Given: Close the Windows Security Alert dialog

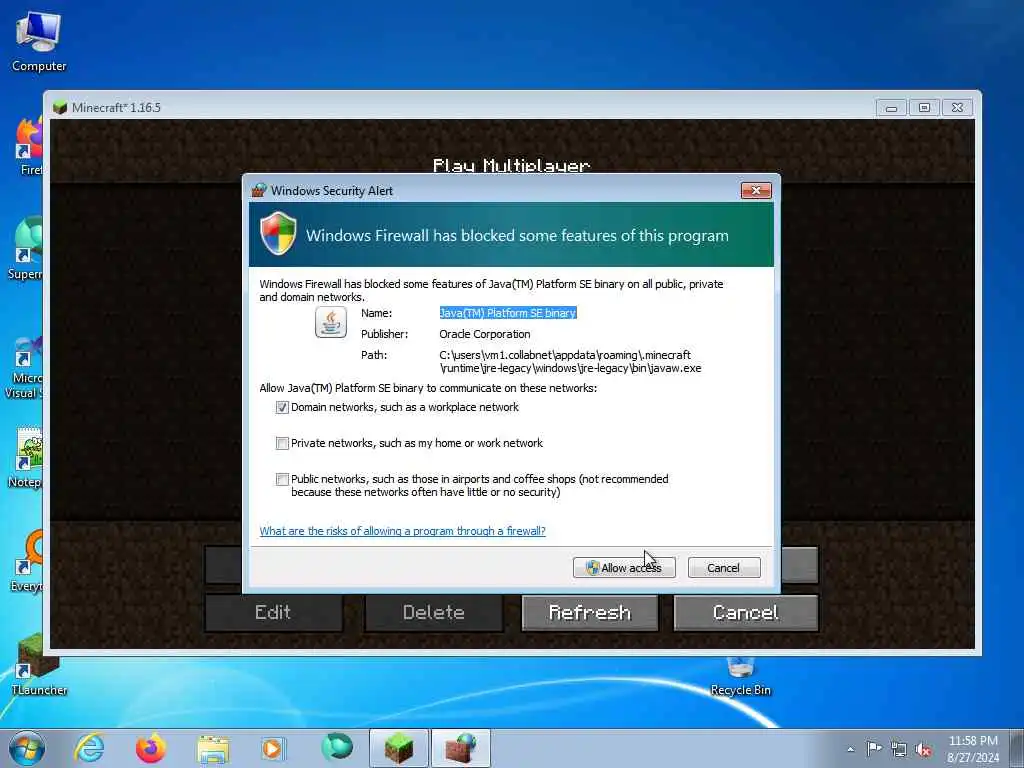Looking at the screenshot, I should (x=756, y=190).
